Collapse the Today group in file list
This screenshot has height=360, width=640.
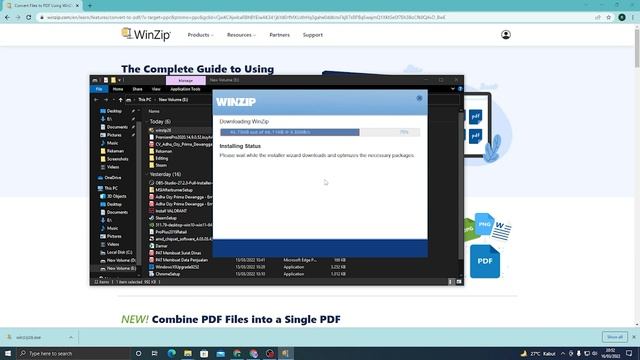pos(148,122)
